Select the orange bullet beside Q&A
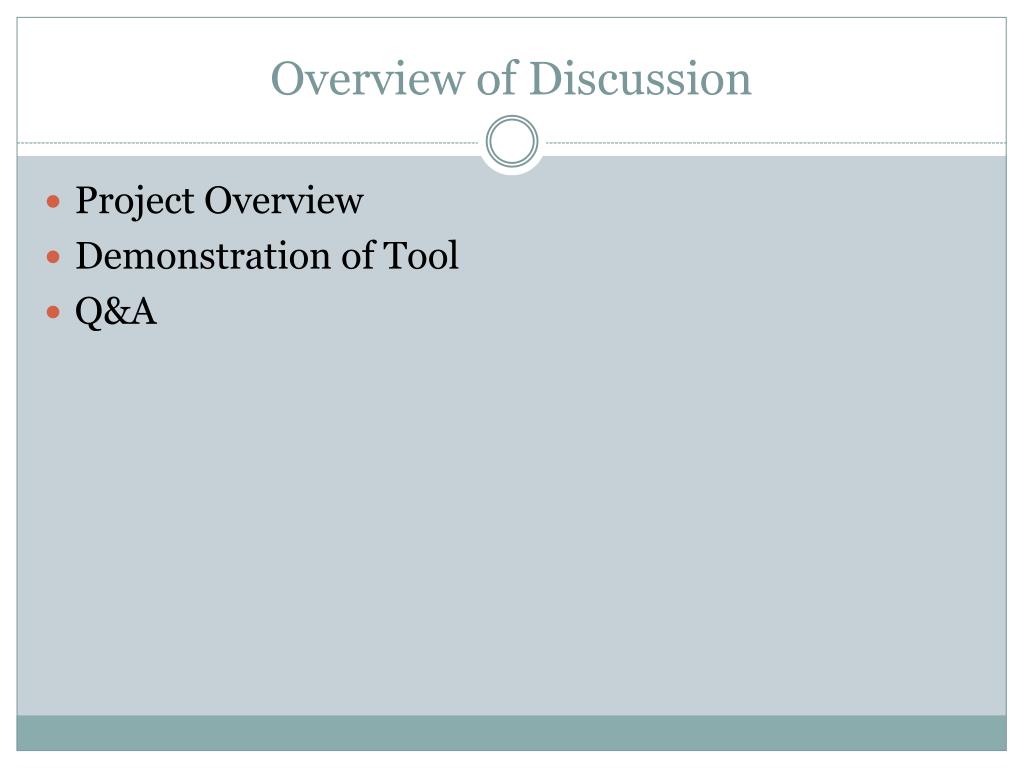The width and height of the screenshot is (1024, 768). coord(54,312)
